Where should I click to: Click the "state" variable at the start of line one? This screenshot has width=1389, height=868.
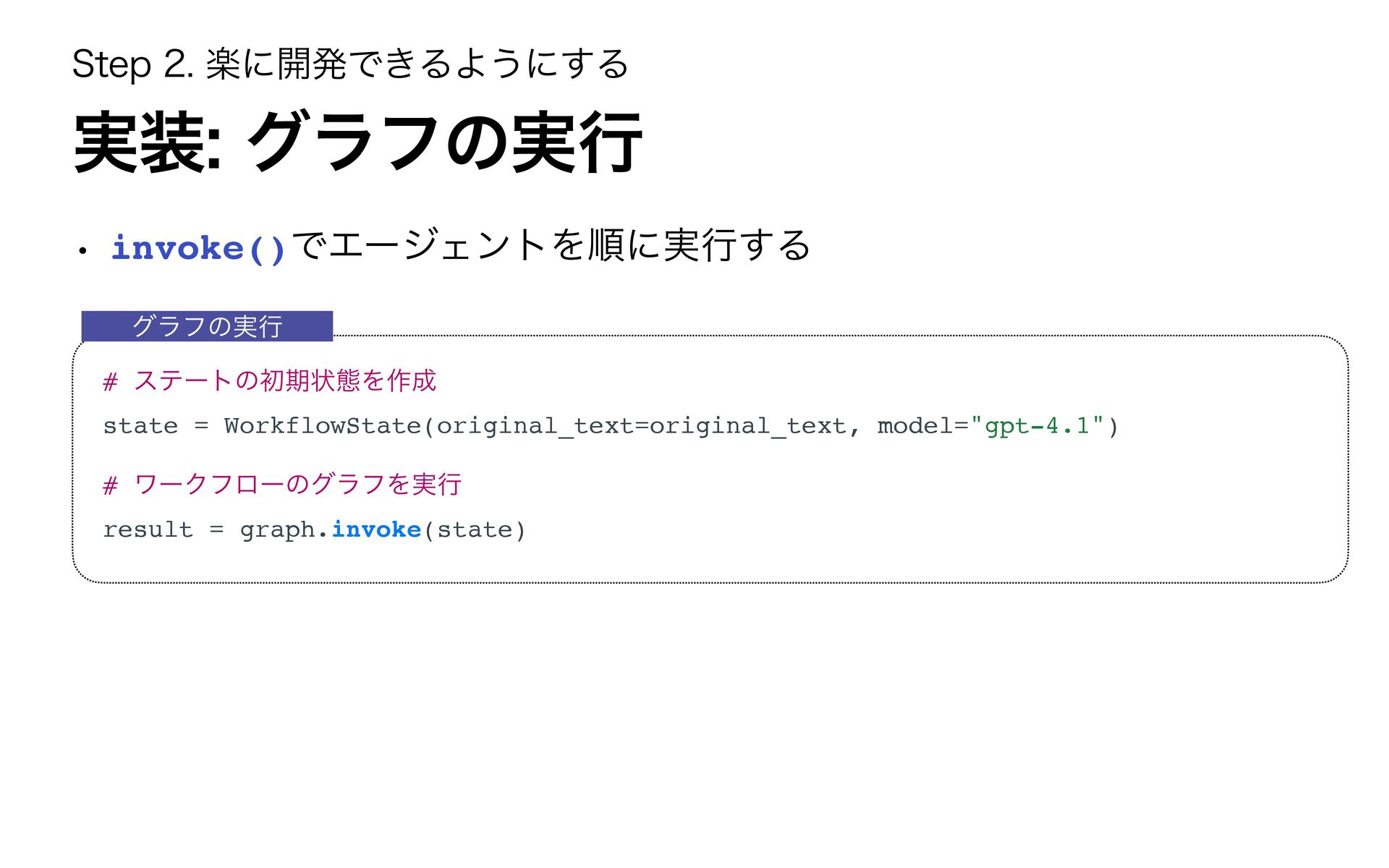click(x=140, y=426)
